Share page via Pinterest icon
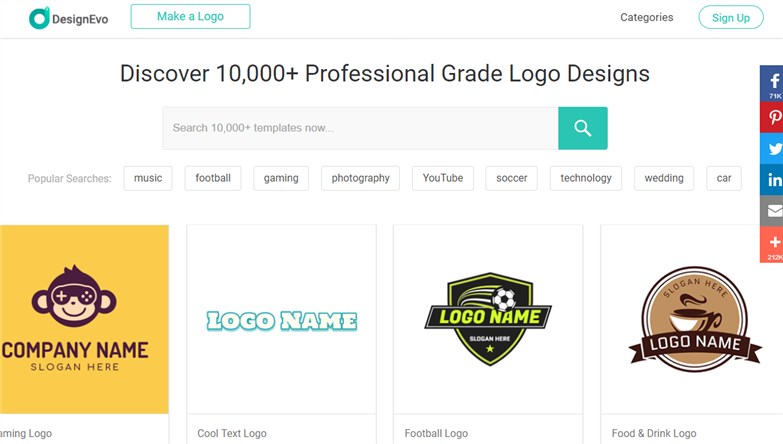 click(773, 117)
